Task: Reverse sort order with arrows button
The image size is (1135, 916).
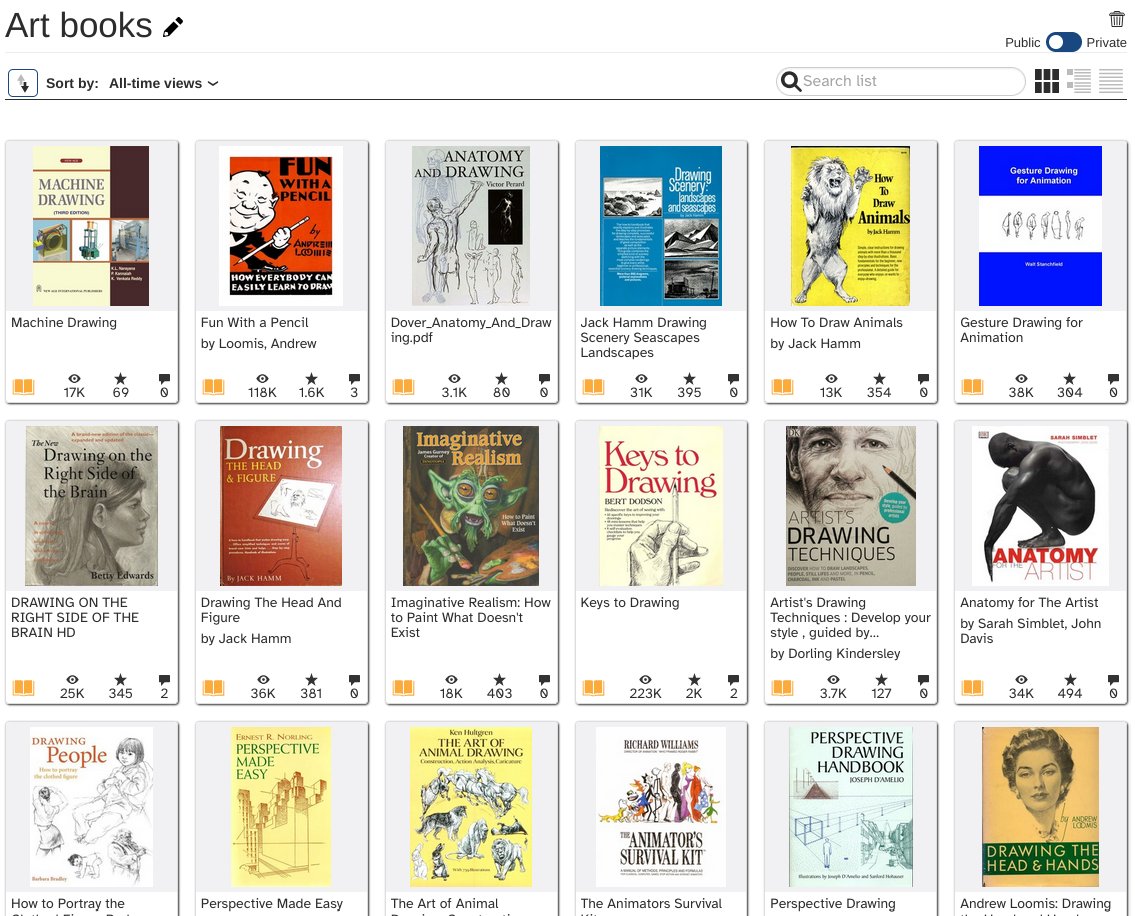Action: pyautogui.click(x=23, y=83)
